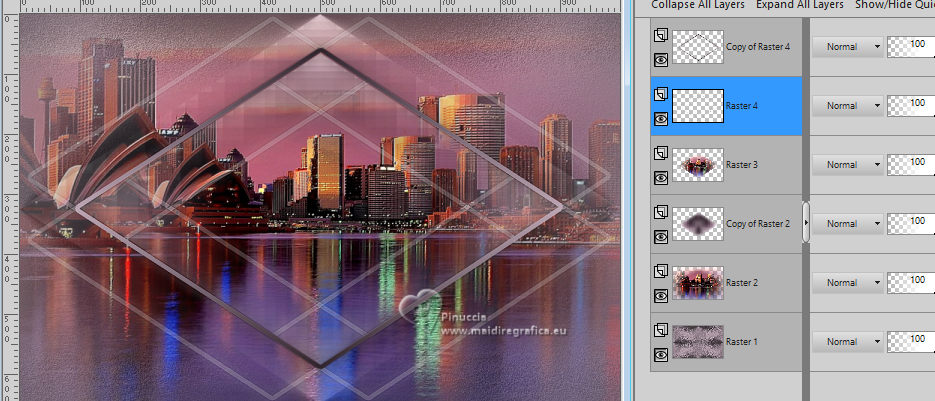Adjust opacity slider of Raster 3

point(911,165)
